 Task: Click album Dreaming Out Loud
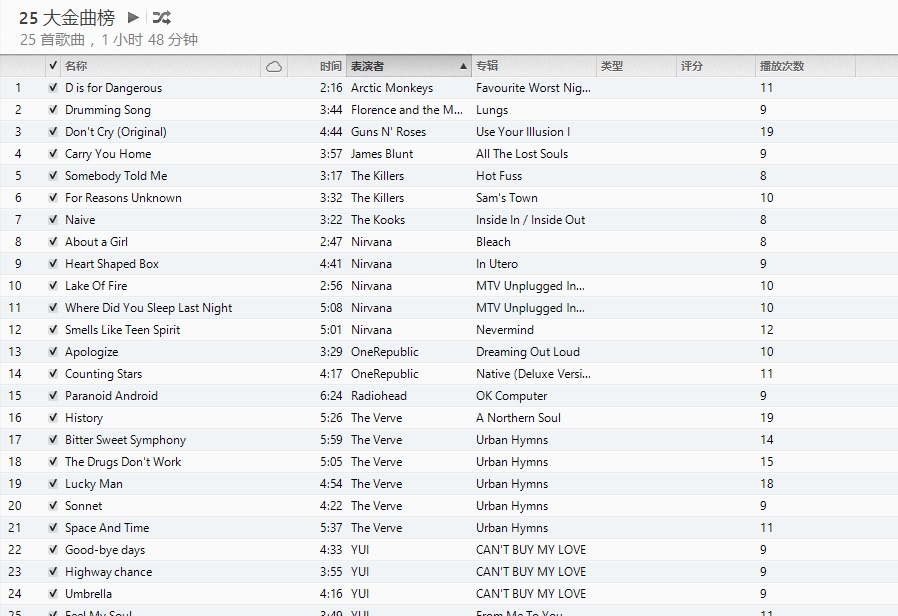[527, 352]
